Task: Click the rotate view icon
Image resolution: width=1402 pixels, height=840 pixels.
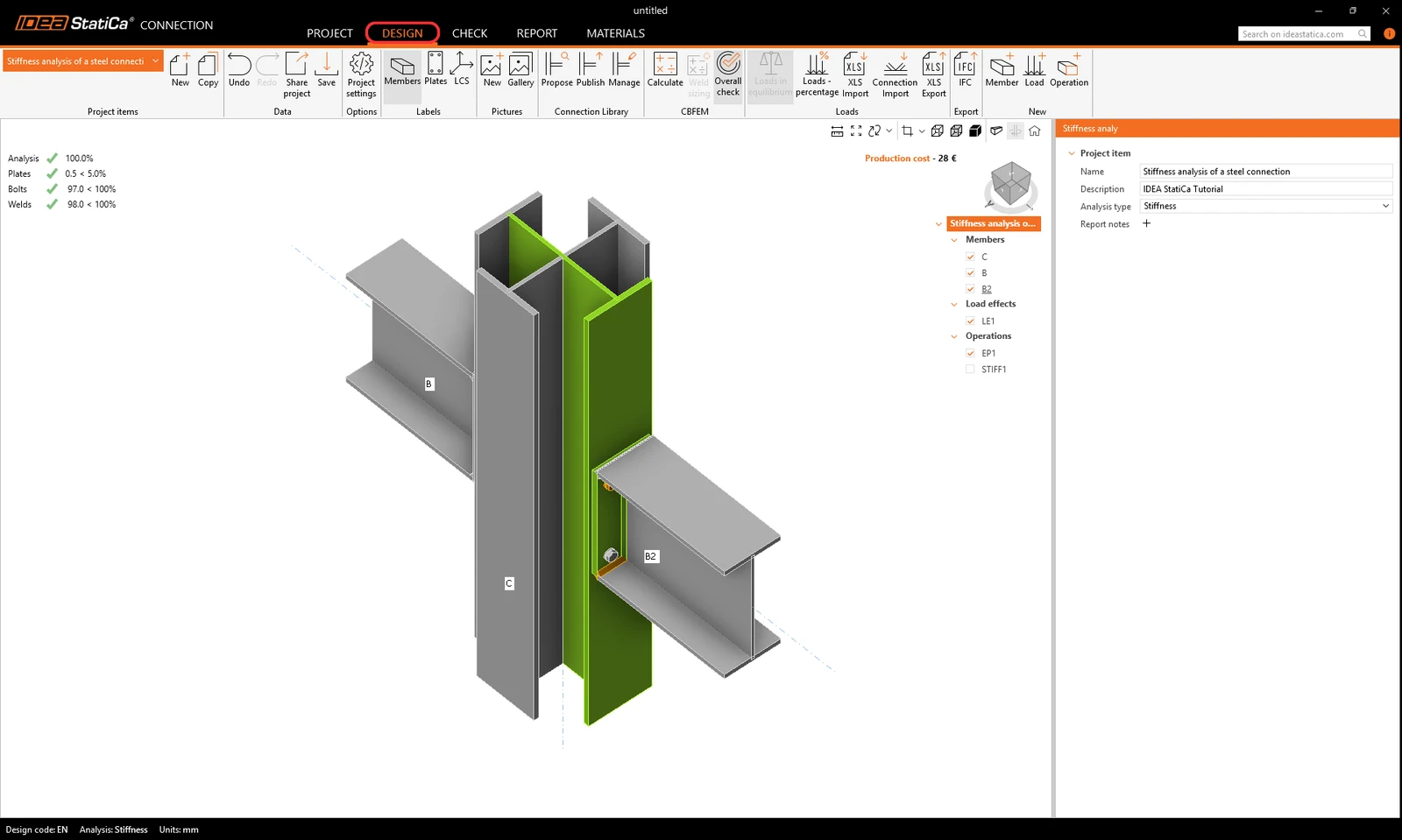Action: point(874,131)
